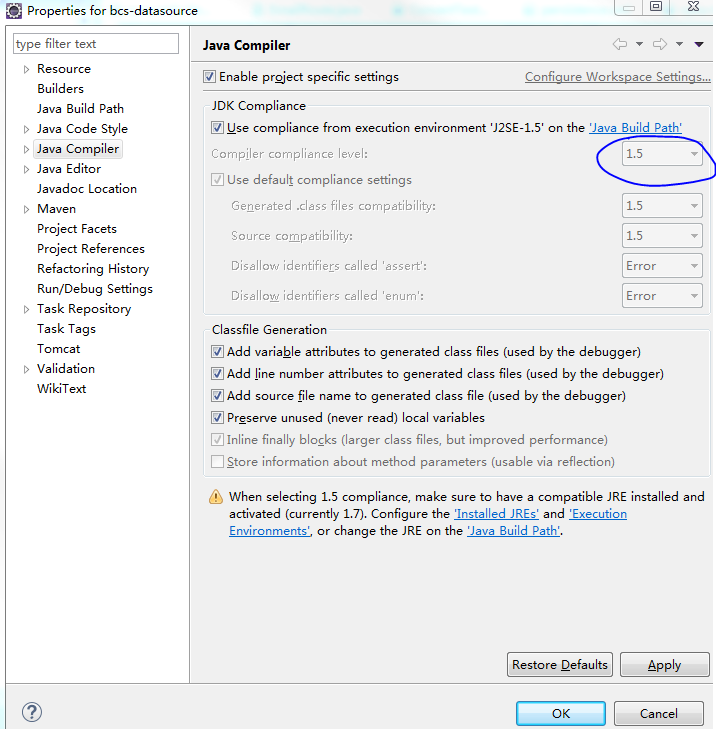
Task: Toggle Enable project specific settings checkbox
Action: point(209,77)
